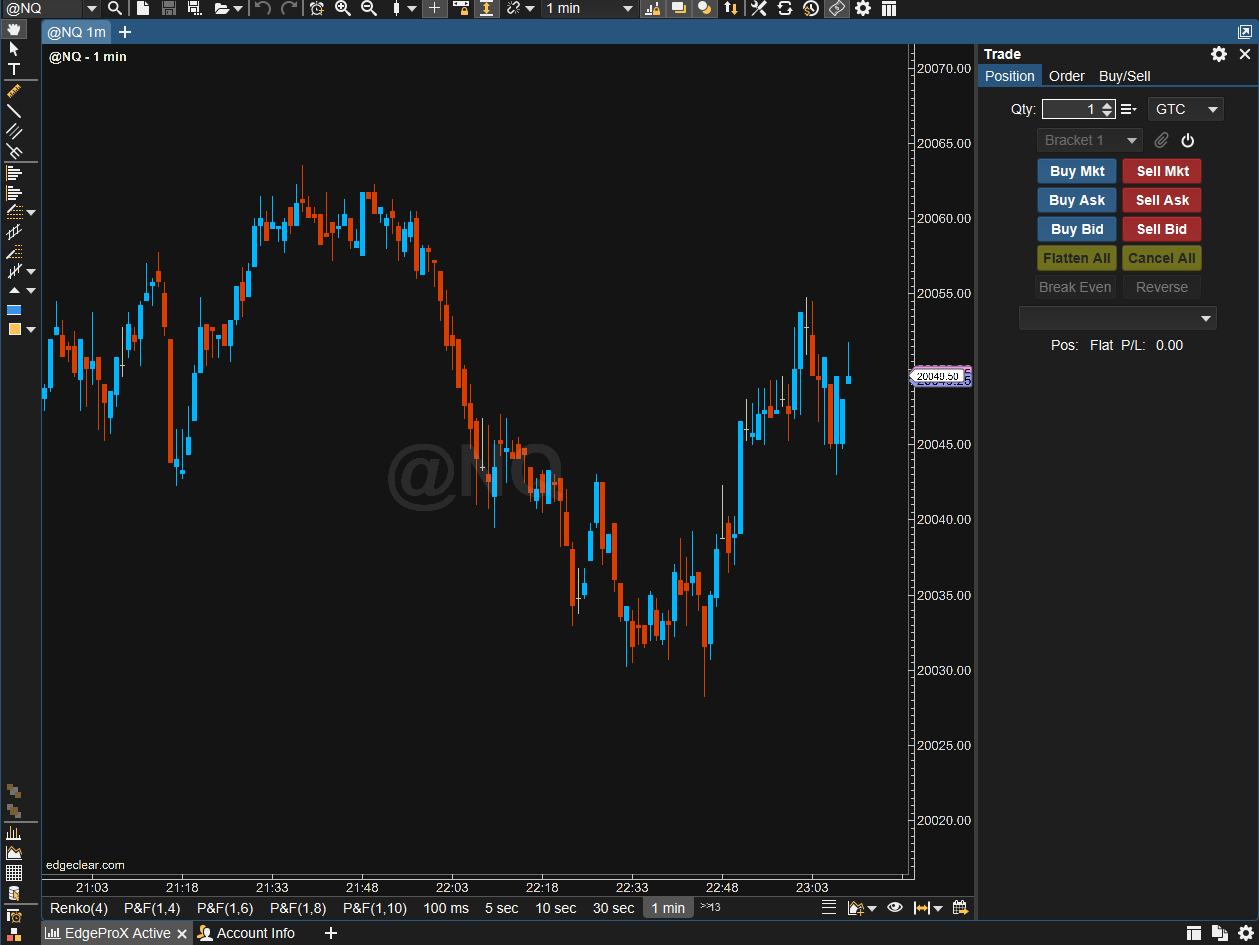Viewport: 1259px width, 945px height.
Task: Open Trade panel settings gear
Action: pyautogui.click(x=1218, y=54)
